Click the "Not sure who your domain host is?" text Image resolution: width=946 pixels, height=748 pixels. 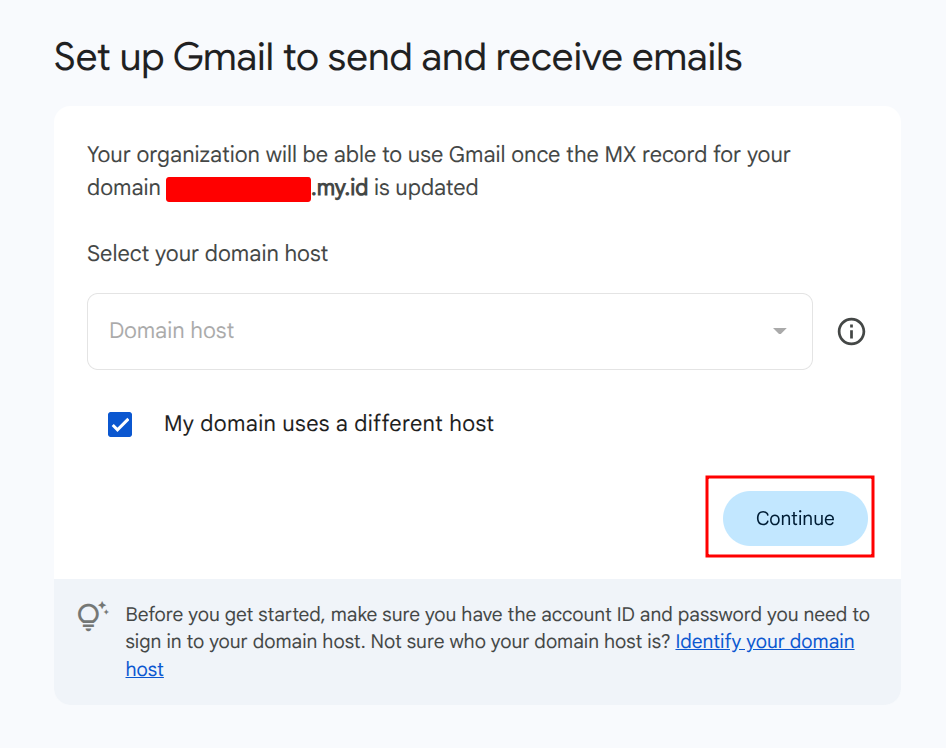coord(520,642)
